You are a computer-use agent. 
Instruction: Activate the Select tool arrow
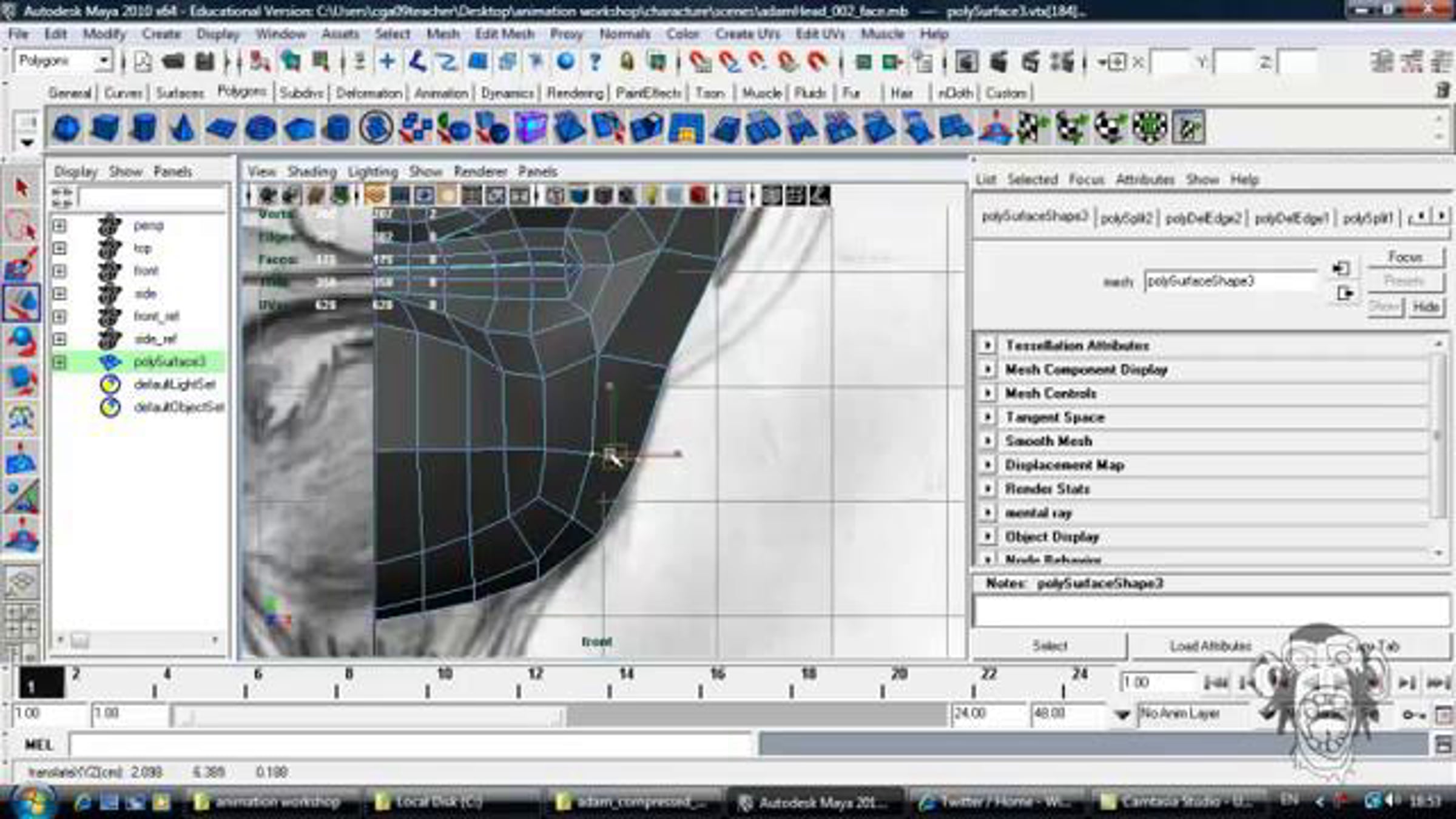[x=21, y=189]
